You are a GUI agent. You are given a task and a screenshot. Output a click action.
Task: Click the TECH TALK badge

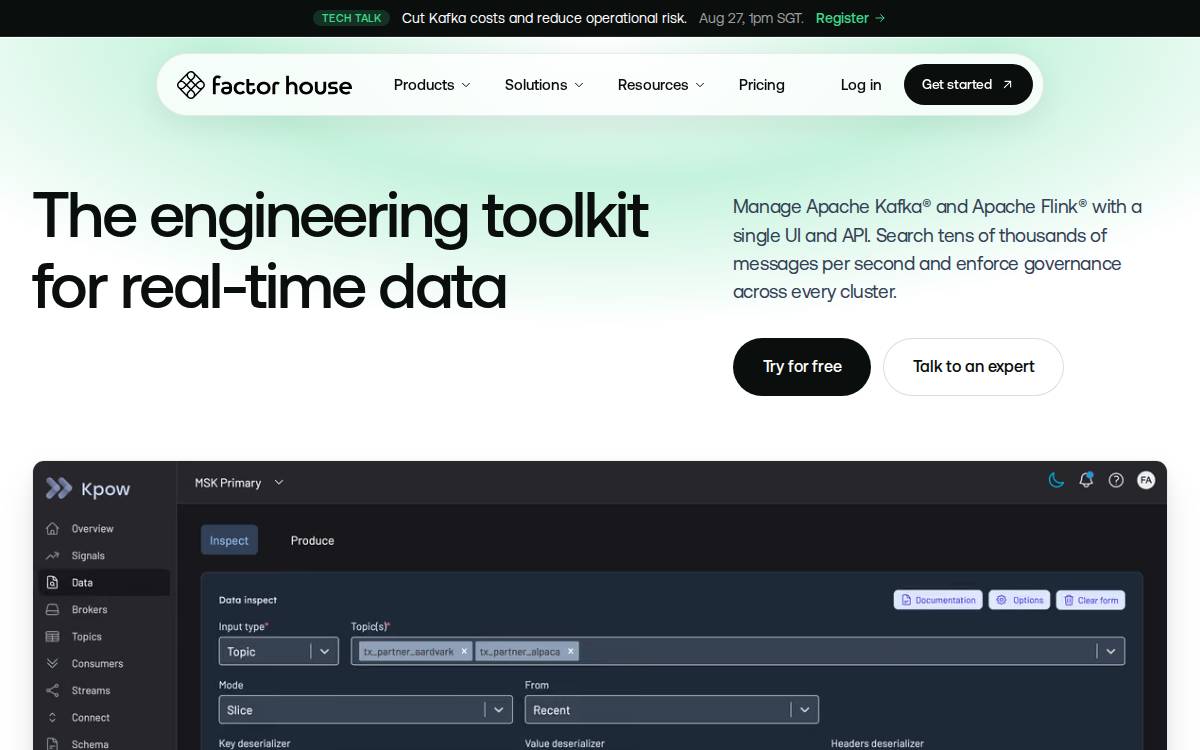coord(351,18)
